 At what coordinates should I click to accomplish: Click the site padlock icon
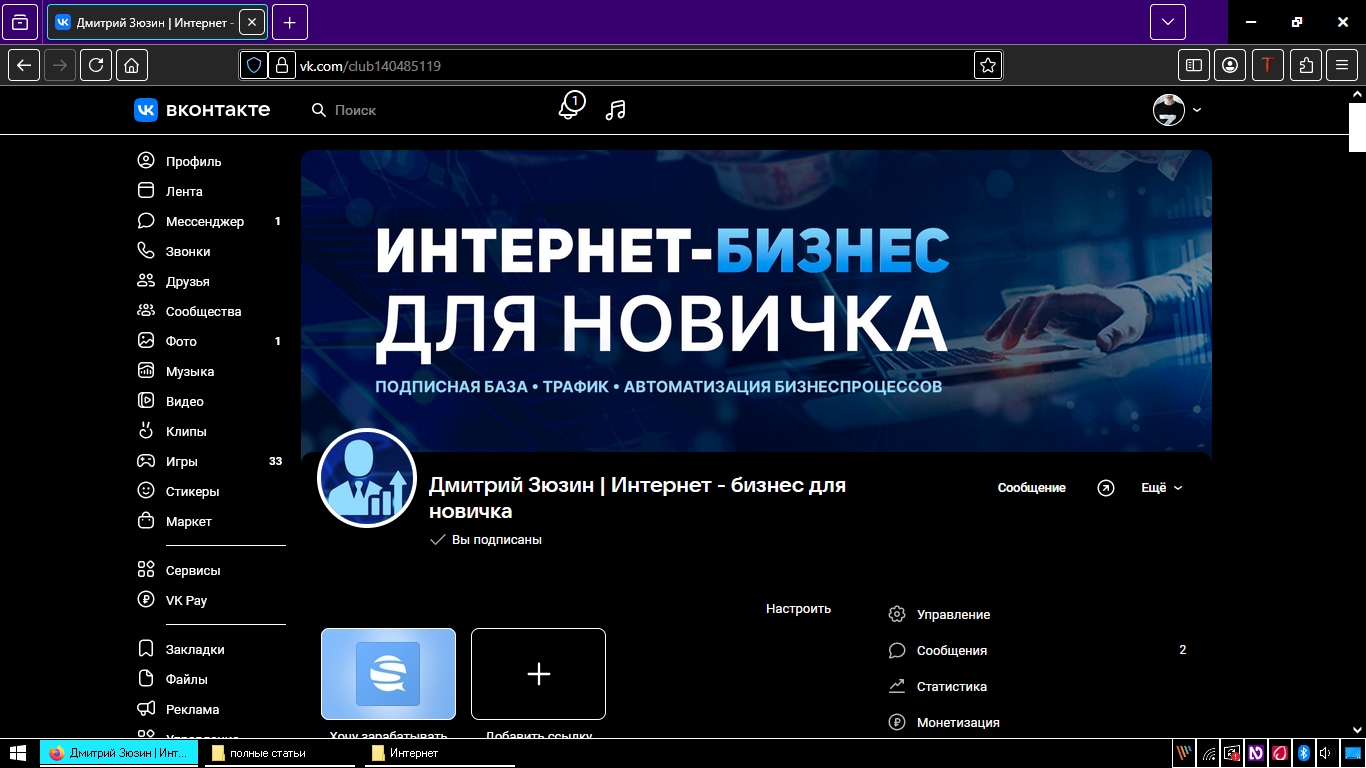click(281, 65)
